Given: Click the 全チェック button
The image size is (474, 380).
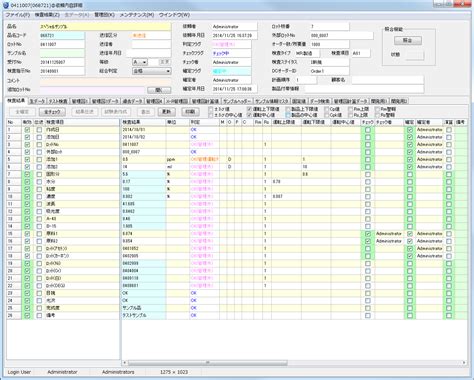Looking at the screenshot, I should (x=52, y=112).
